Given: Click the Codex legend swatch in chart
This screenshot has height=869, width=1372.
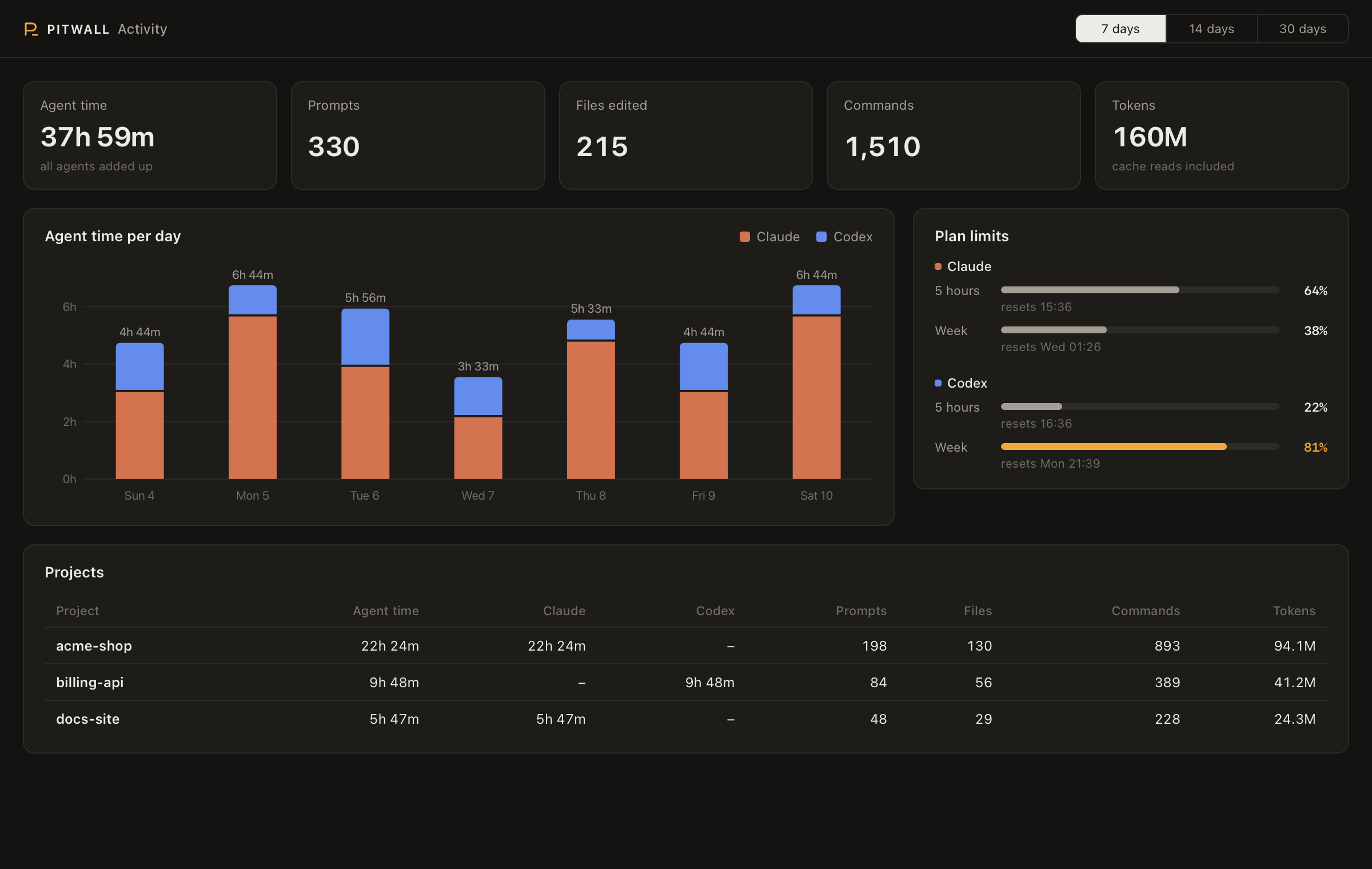Looking at the screenshot, I should pos(821,237).
